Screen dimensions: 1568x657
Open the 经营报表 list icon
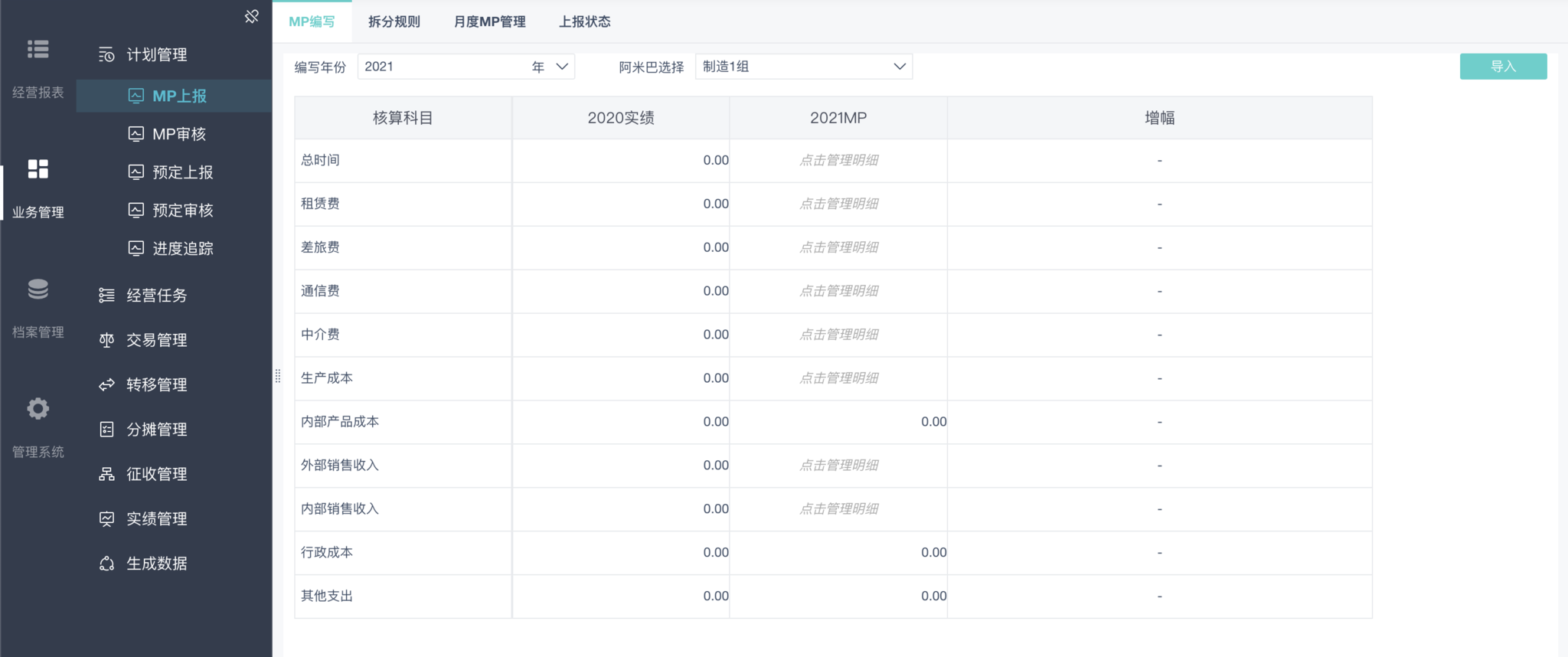point(38,49)
